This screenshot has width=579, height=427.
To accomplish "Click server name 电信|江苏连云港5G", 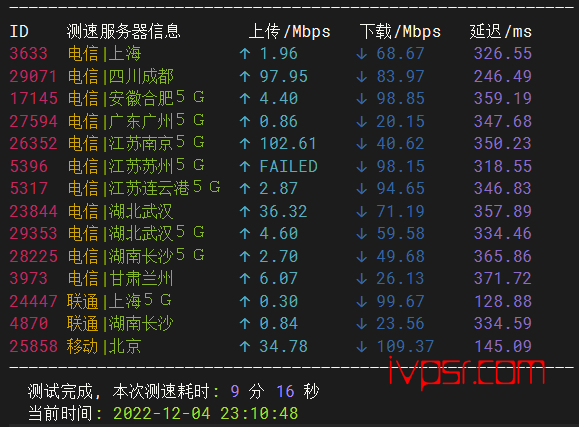I will pos(144,188).
